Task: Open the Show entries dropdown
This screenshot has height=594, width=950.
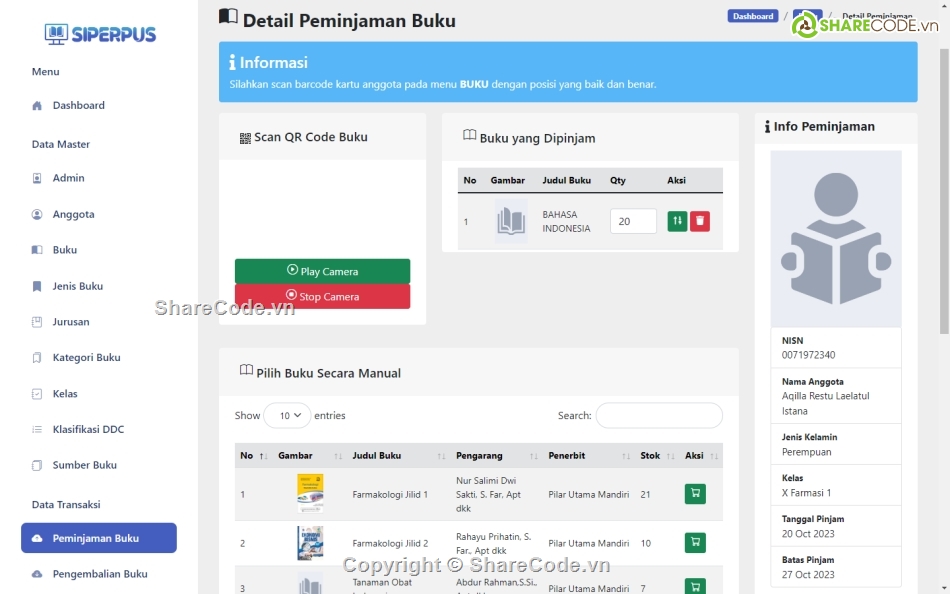Action: point(286,416)
